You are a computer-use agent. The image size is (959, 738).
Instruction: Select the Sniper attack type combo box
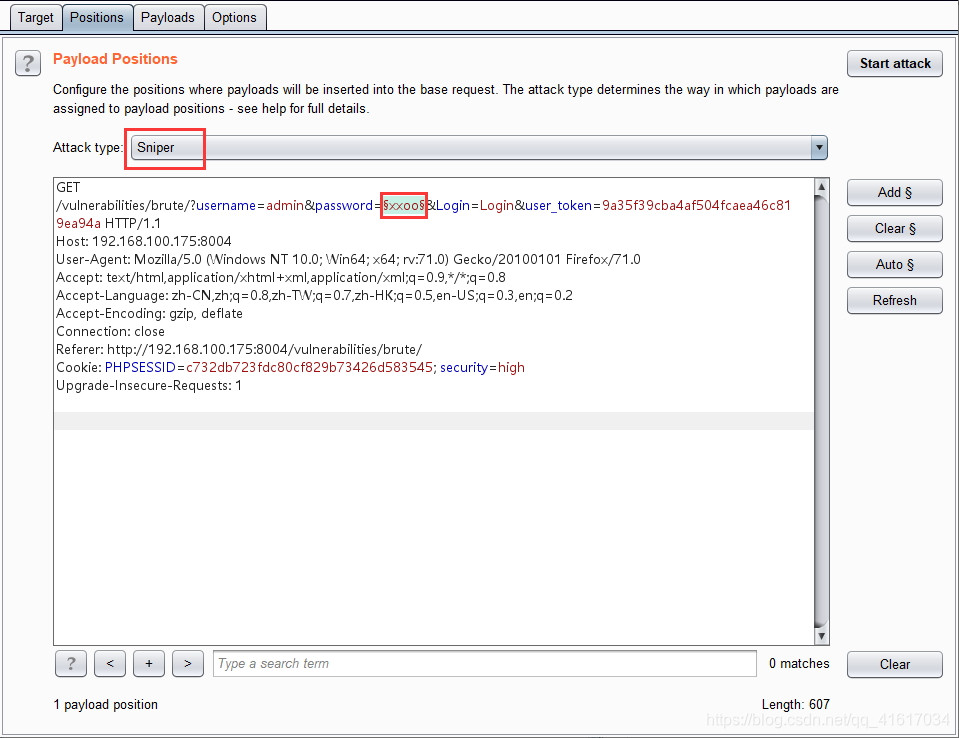pyautogui.click(x=479, y=147)
